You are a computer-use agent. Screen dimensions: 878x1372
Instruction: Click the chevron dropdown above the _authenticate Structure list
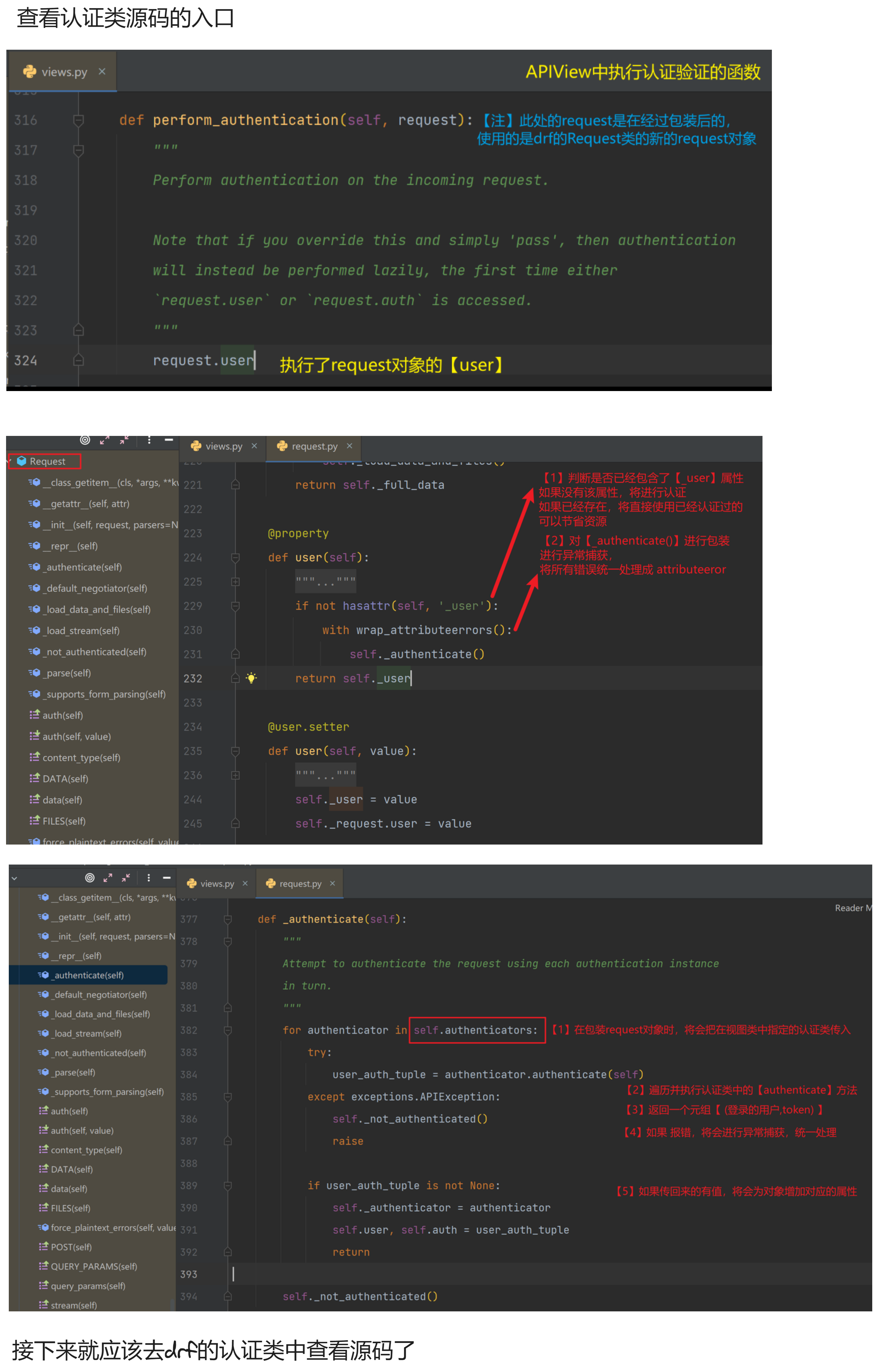(x=14, y=878)
